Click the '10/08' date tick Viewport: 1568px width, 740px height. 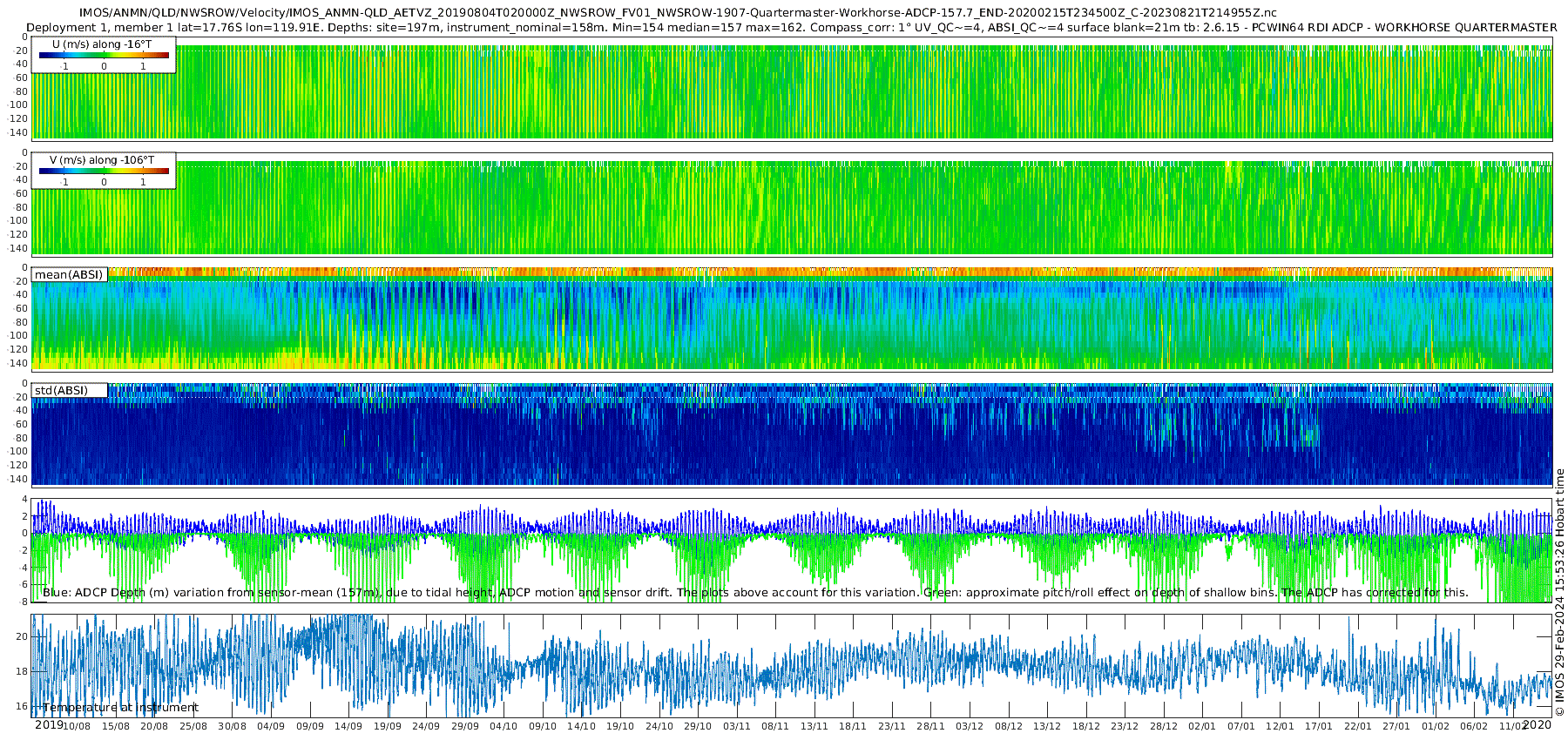[x=77, y=726]
